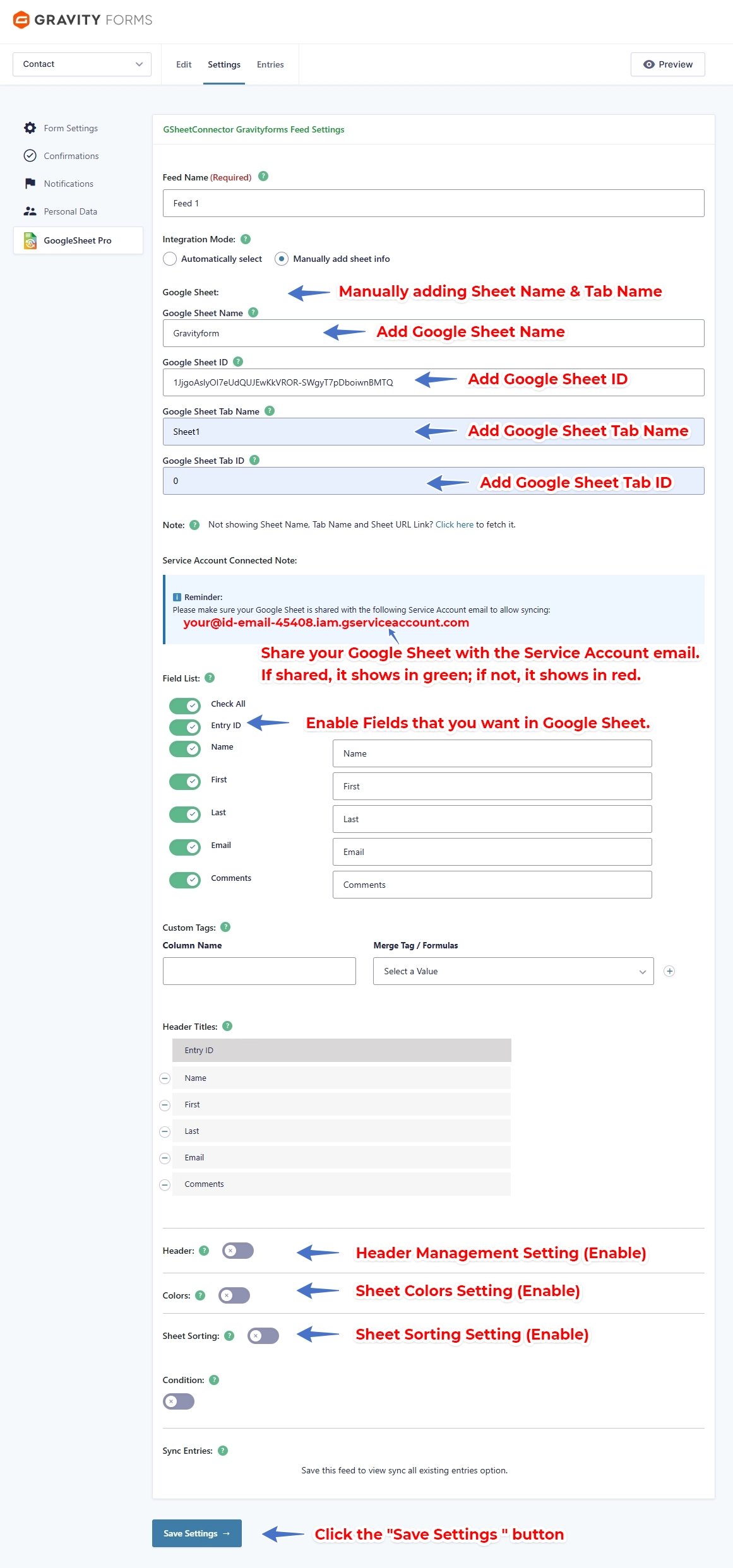Remove the First header title

[x=165, y=1105]
